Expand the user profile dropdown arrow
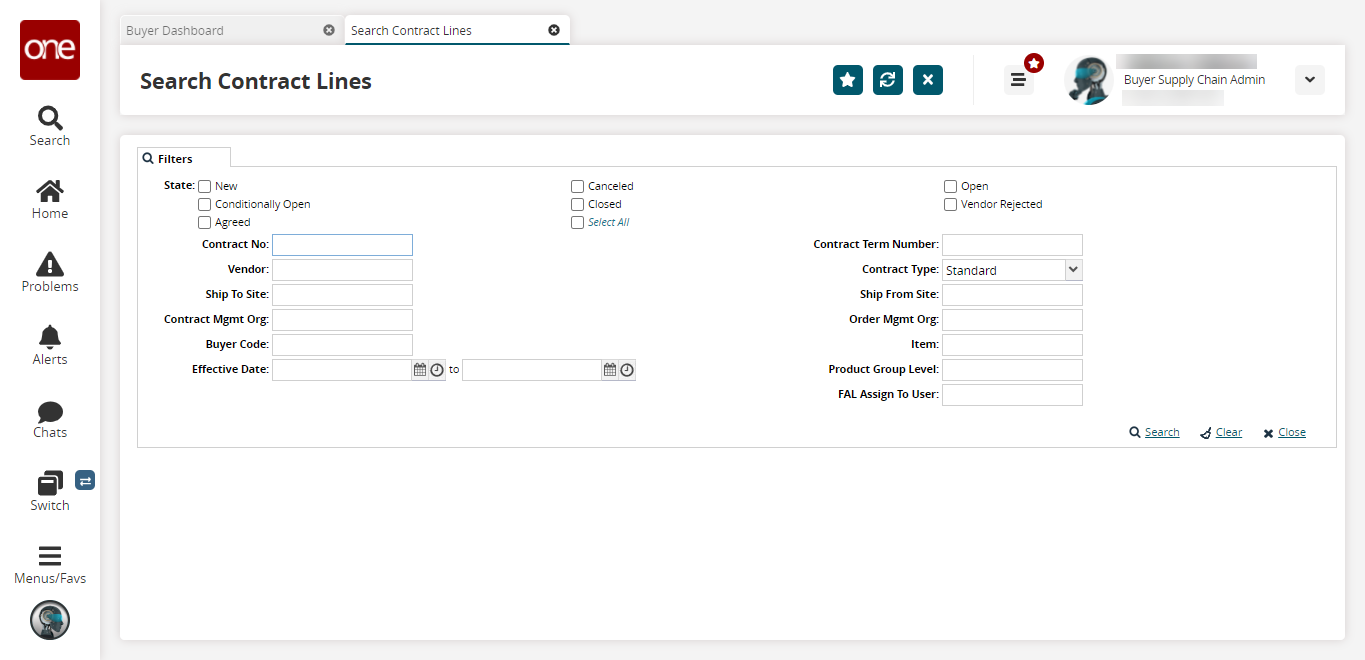This screenshot has width=1365, height=660. (x=1309, y=80)
